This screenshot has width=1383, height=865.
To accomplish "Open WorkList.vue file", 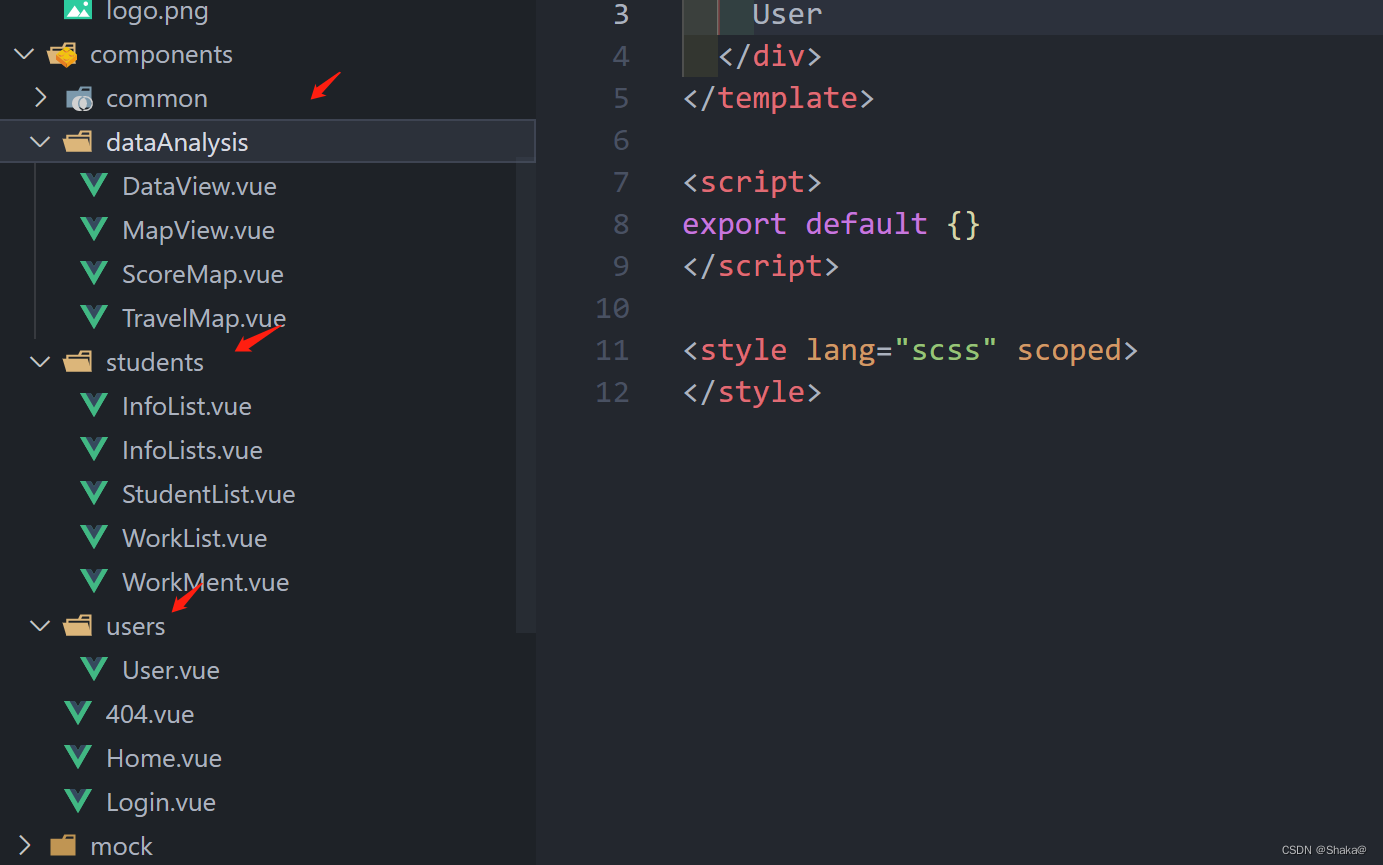I will tap(194, 539).
